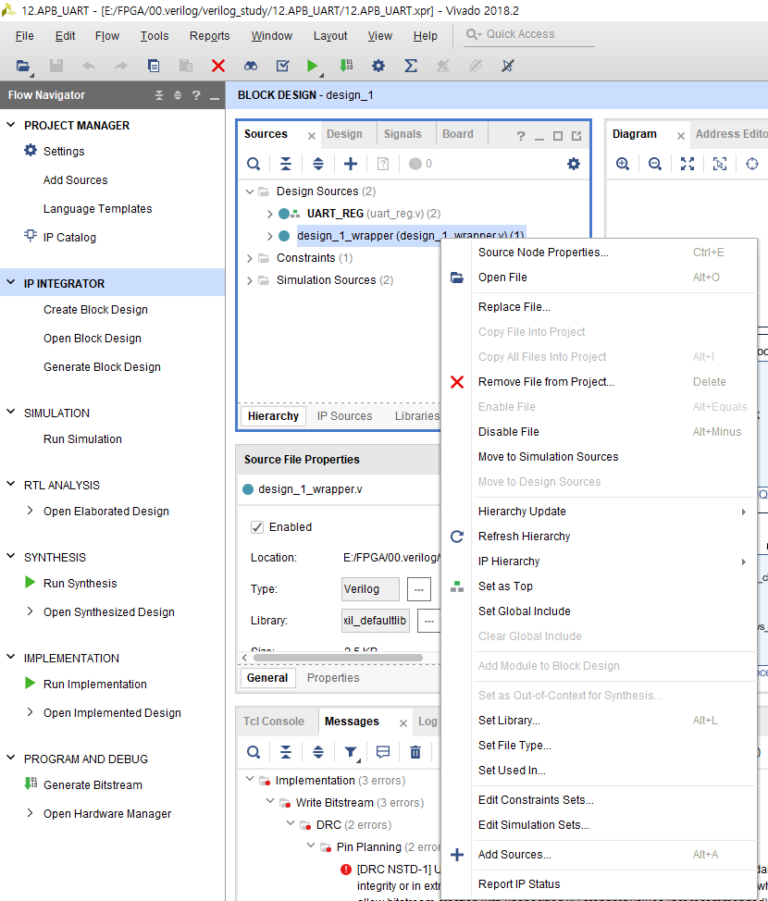Screen dimensions: 768x901
Task: Switch to the Tcl Console tab
Action: (273, 721)
